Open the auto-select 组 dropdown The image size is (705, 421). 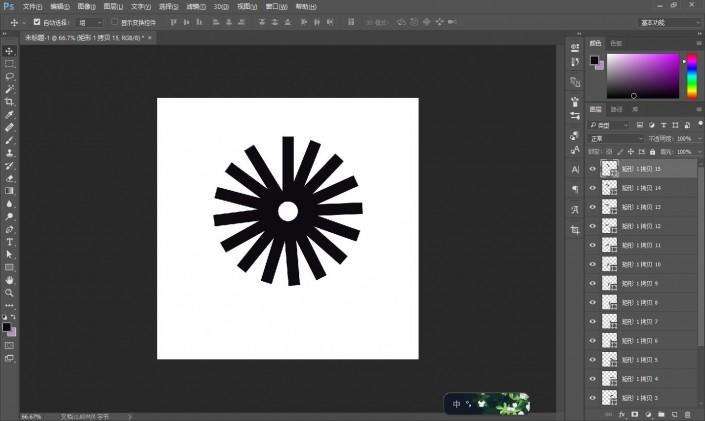[90, 22]
